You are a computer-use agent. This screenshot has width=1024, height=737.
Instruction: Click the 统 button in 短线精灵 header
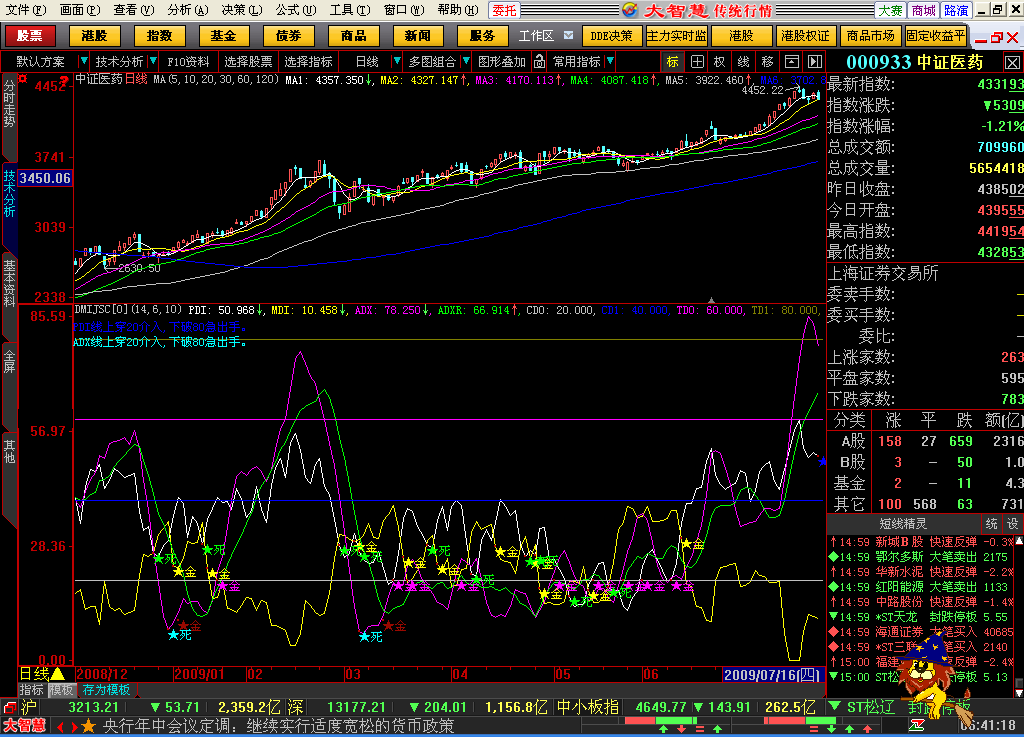point(991,524)
